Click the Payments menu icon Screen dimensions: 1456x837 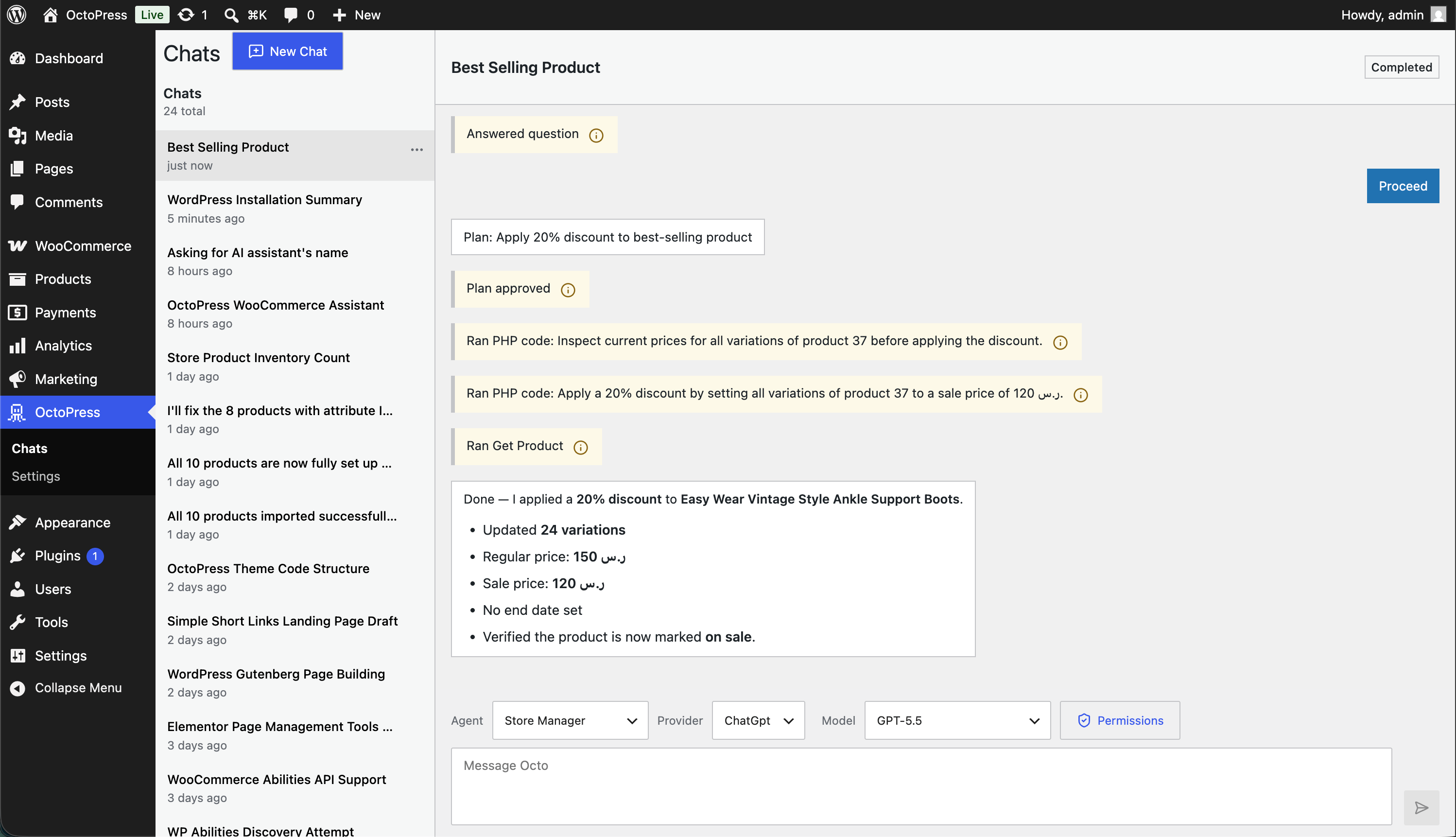(x=17, y=312)
